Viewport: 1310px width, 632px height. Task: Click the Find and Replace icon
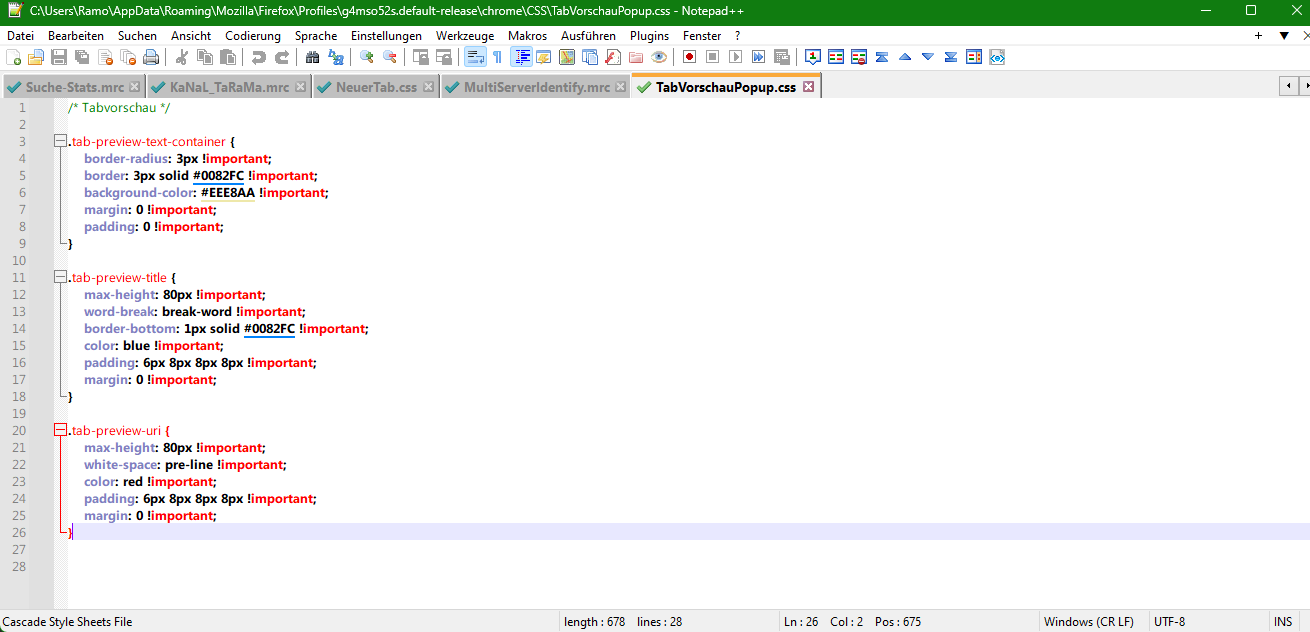coord(336,58)
